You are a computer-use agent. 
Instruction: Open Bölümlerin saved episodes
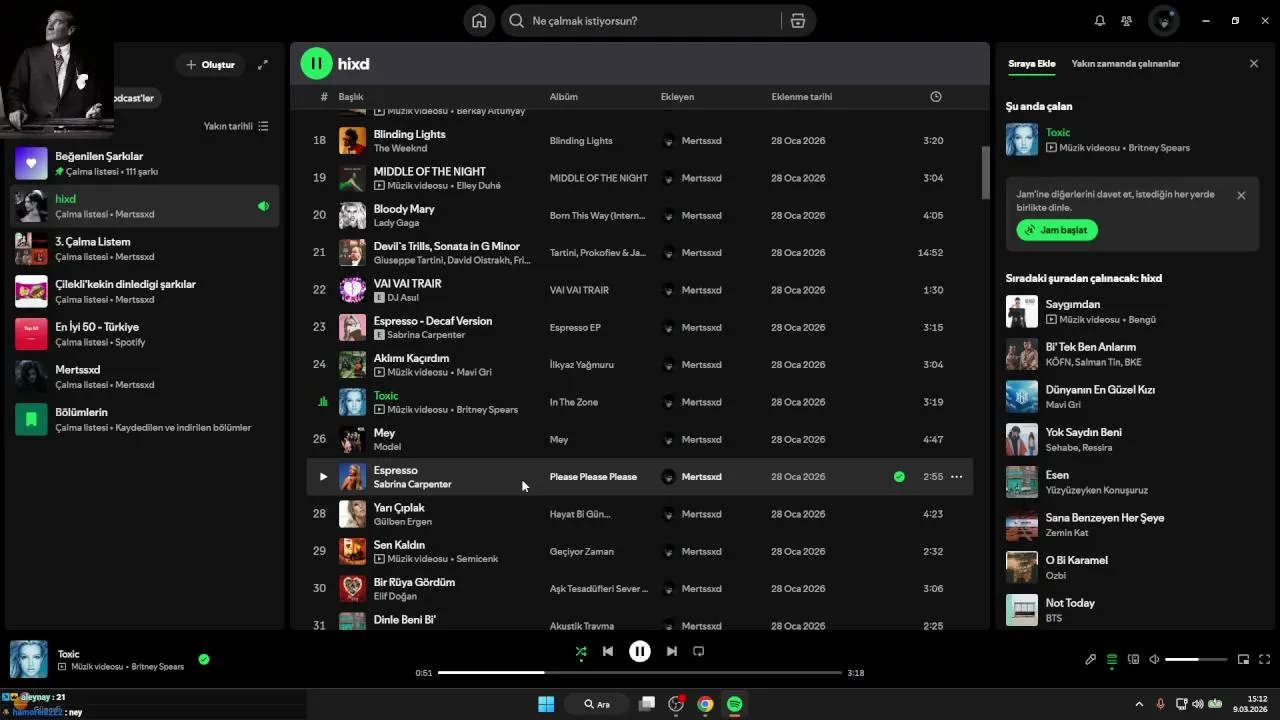pos(147,419)
